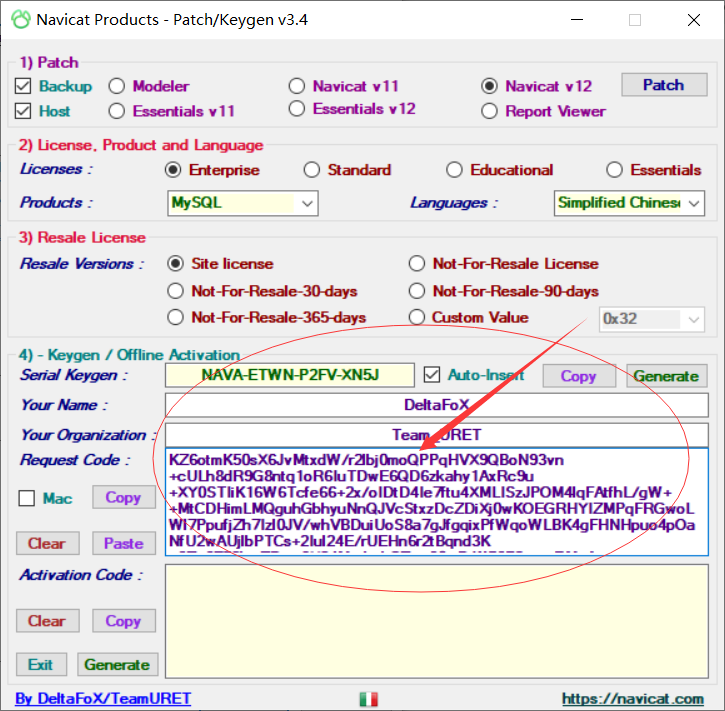This screenshot has height=711, width=725.
Task: Toggle the Backup checkbox
Action: click(23, 86)
